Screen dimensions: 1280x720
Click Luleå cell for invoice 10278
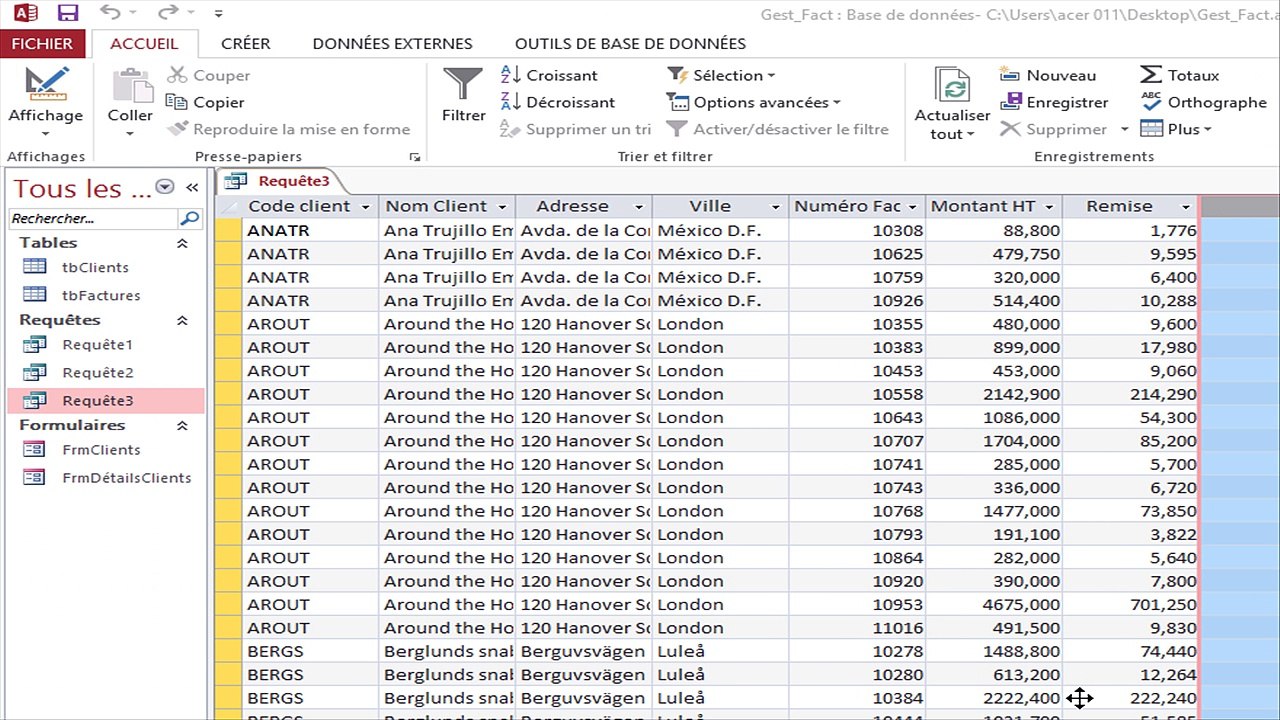pos(720,651)
